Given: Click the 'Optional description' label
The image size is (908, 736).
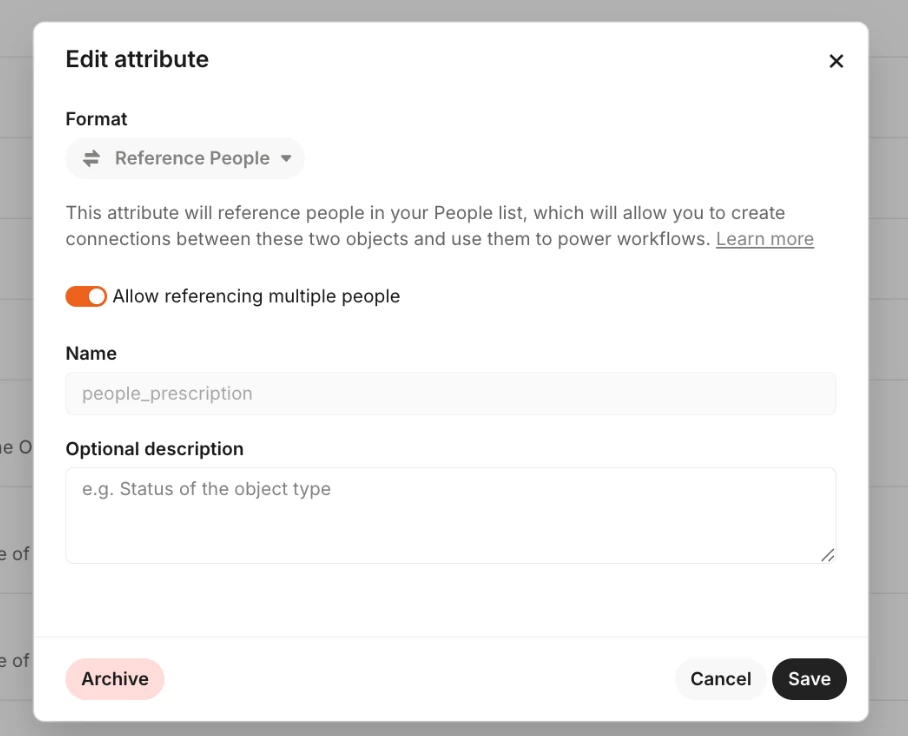Looking at the screenshot, I should point(154,449).
